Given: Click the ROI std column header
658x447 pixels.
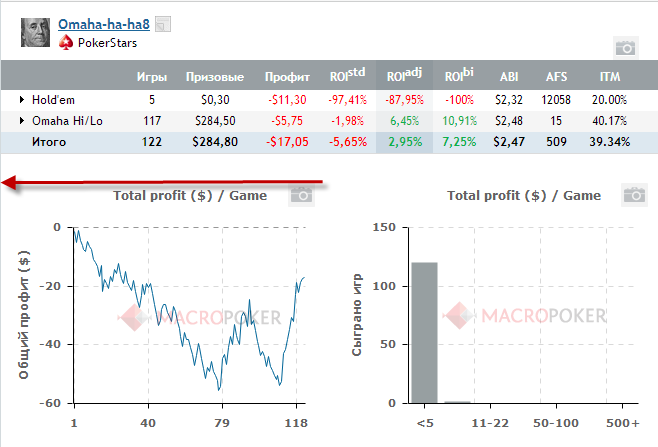Looking at the screenshot, I should point(348,76).
